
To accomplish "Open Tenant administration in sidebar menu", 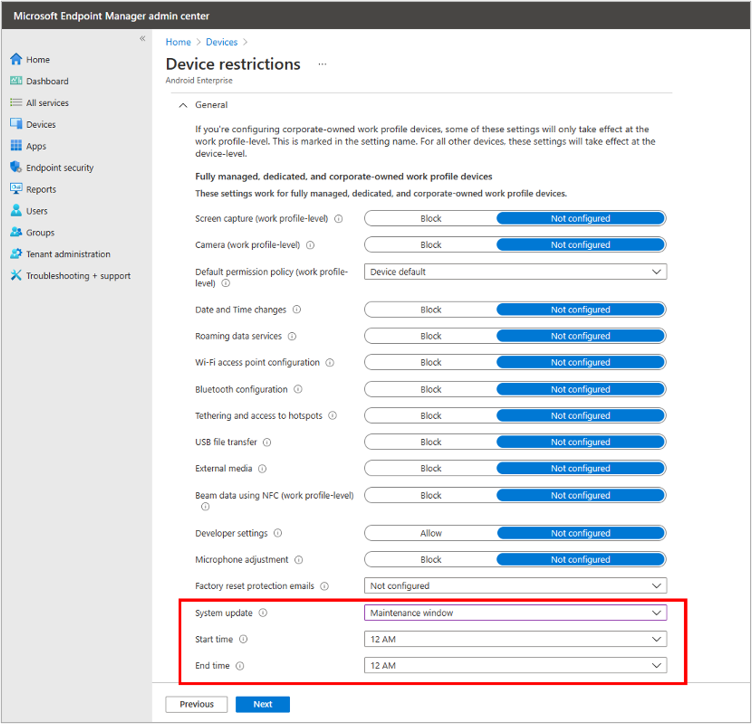I will pyautogui.click(x=68, y=254).
